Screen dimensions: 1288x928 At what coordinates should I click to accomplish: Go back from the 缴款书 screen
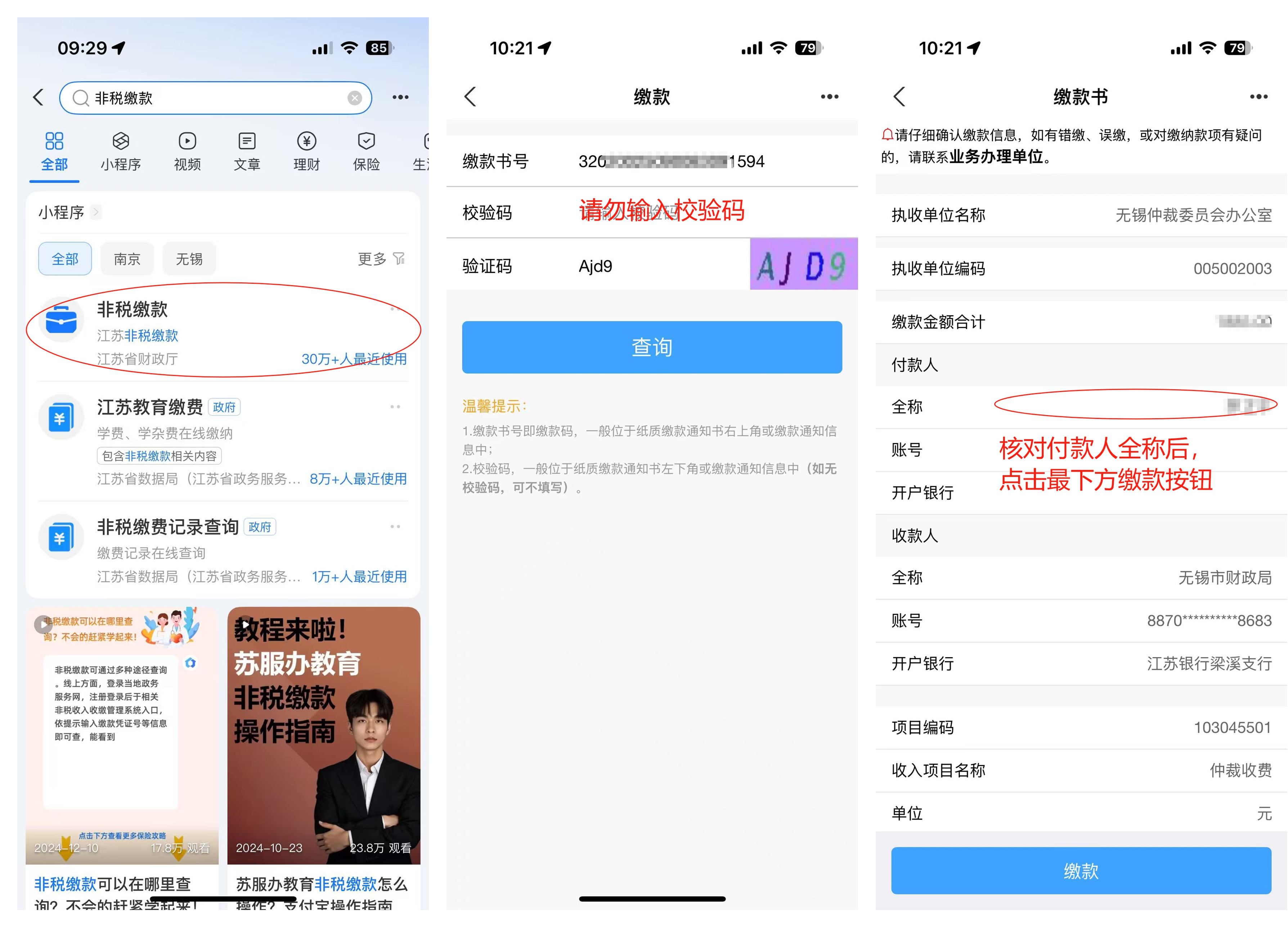pos(899,97)
